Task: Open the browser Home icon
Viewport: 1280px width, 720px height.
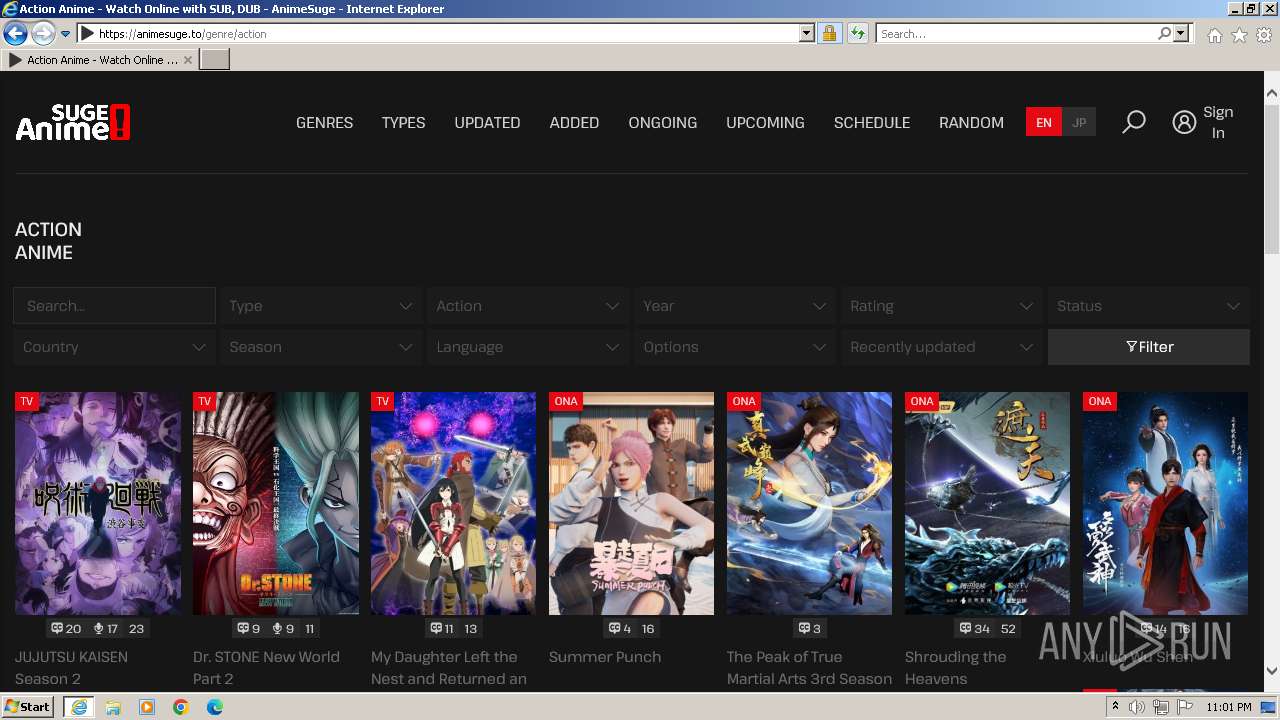Action: (x=1214, y=35)
